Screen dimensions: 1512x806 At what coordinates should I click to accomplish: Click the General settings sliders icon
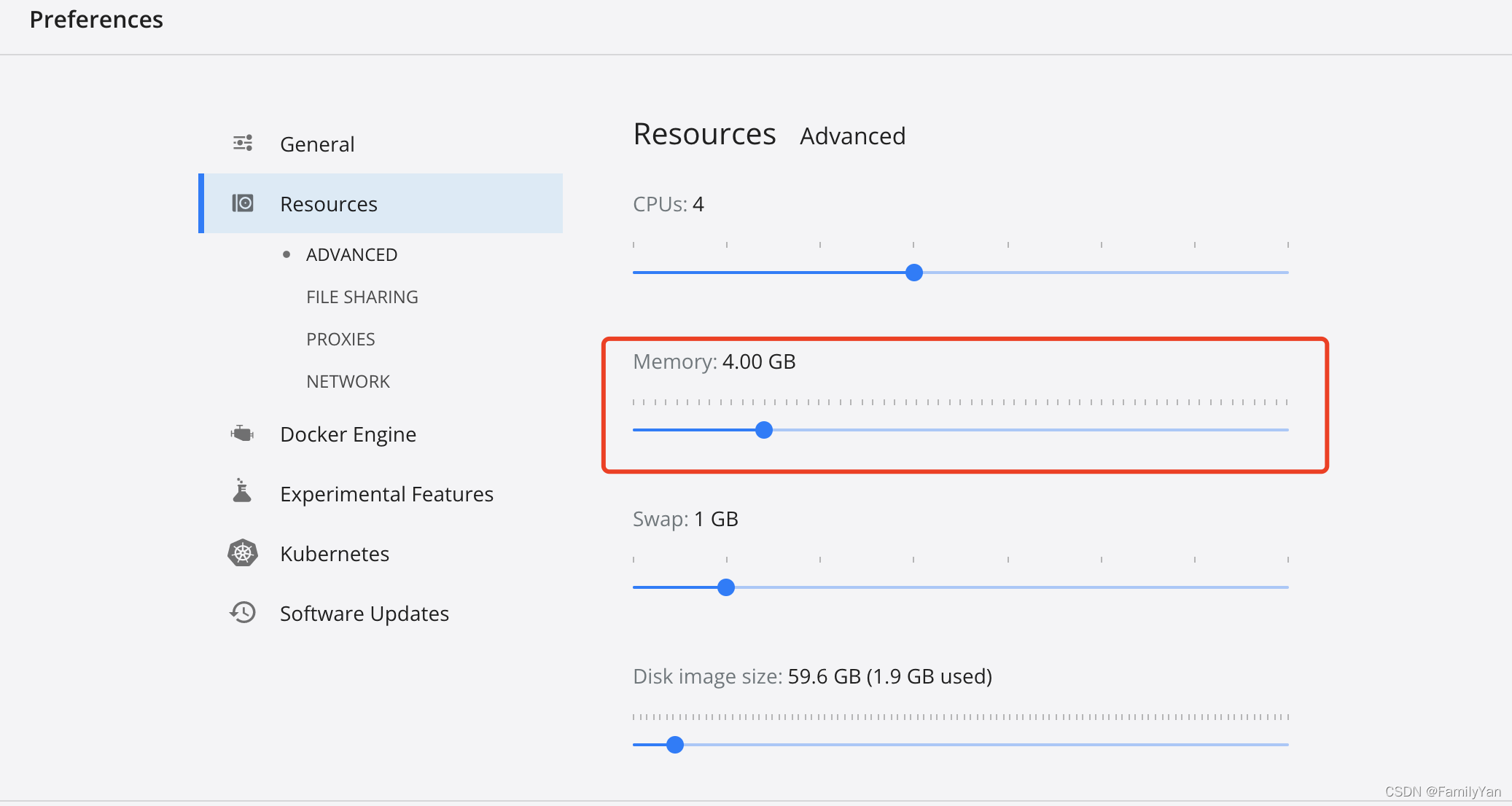243,143
